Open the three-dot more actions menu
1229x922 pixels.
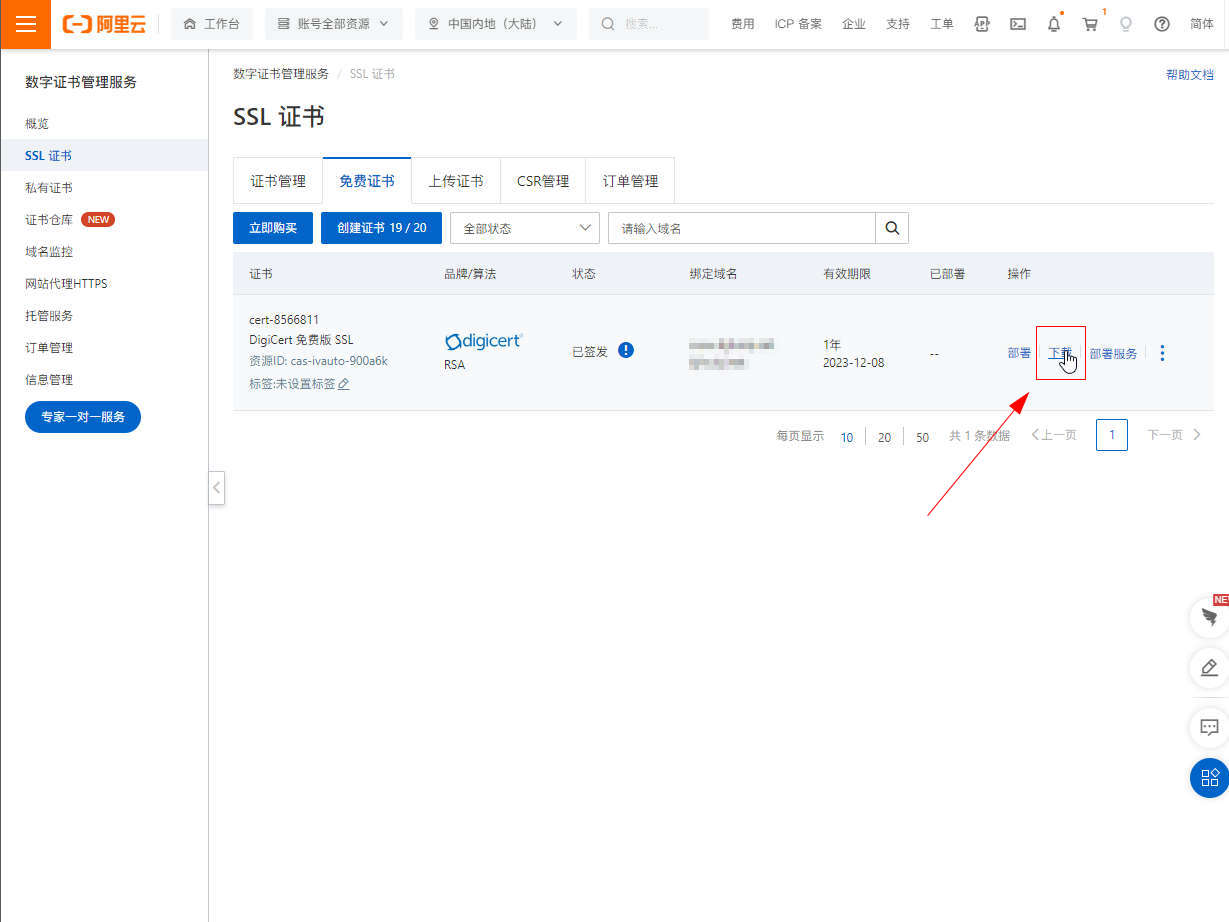tap(1162, 353)
